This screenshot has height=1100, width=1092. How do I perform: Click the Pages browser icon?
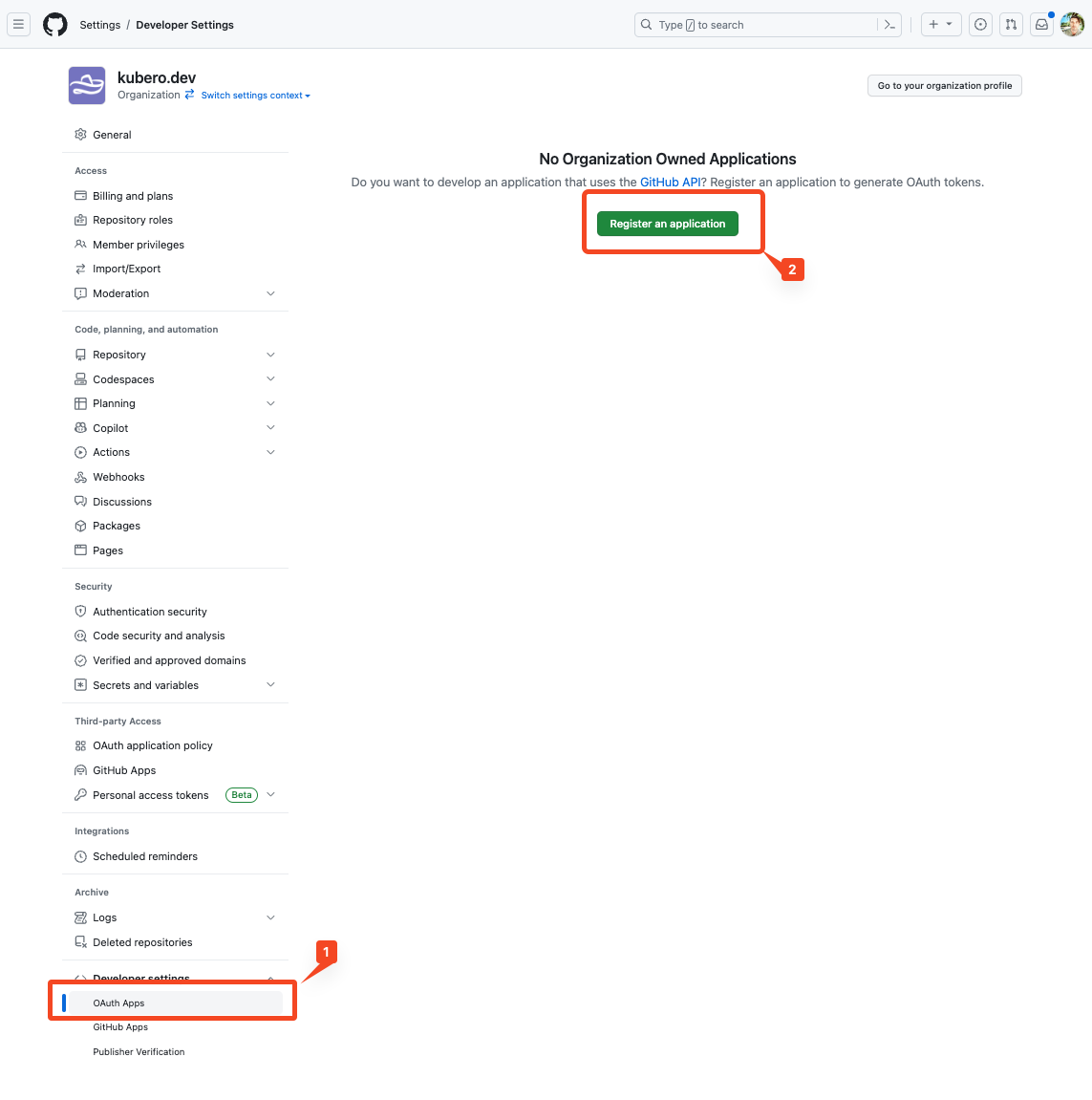[x=80, y=550]
